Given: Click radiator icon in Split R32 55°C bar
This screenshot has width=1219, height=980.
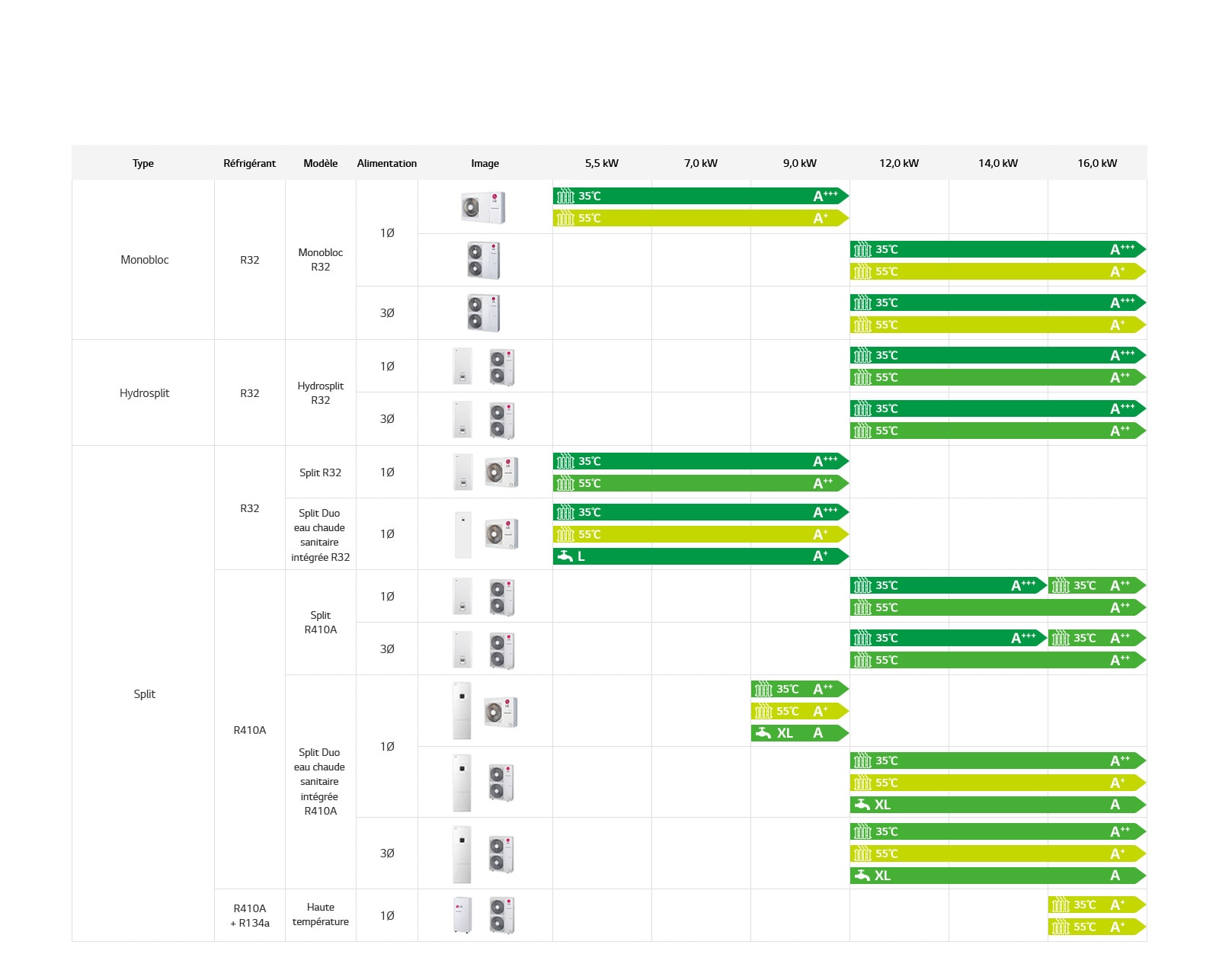Looking at the screenshot, I should (565, 483).
